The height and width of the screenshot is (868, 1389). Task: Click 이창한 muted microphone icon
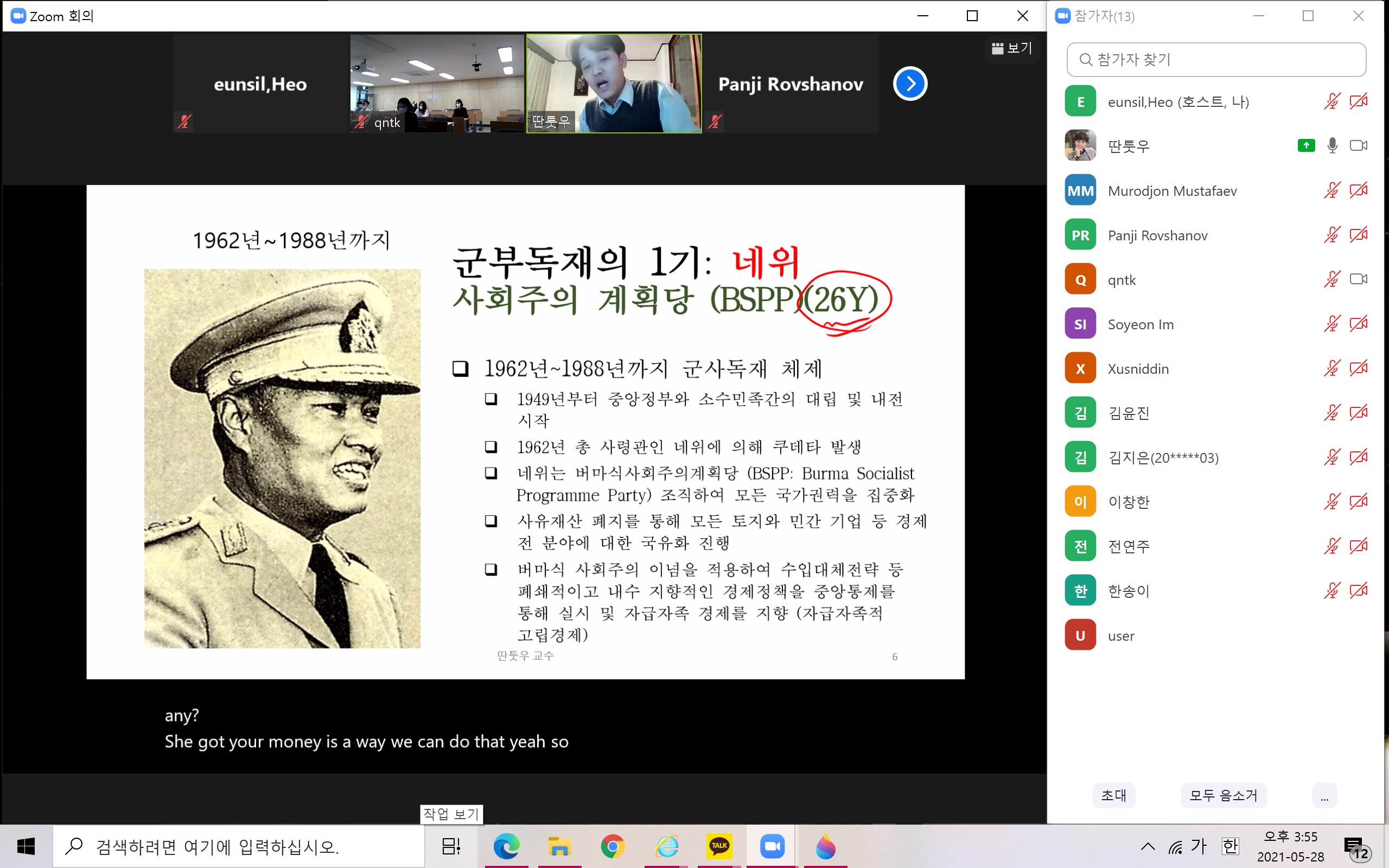[x=1331, y=502]
